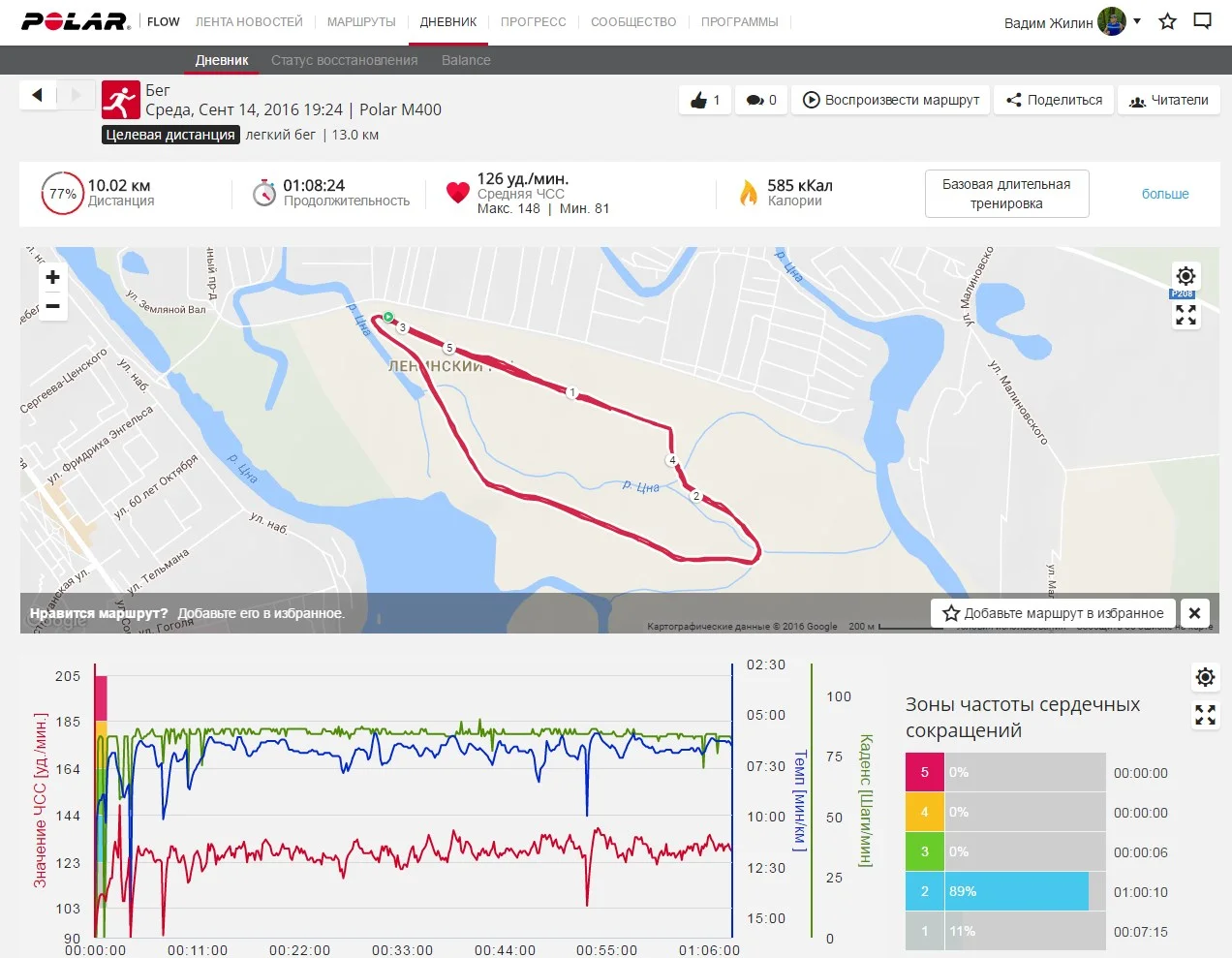Click the Polar logo

[76, 21]
